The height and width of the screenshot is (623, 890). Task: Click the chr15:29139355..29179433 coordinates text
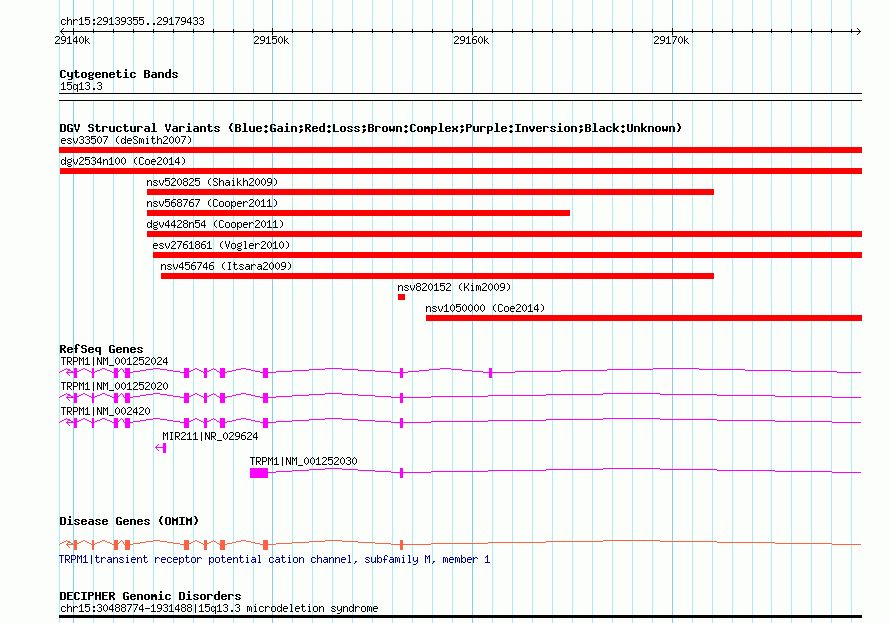click(x=132, y=22)
